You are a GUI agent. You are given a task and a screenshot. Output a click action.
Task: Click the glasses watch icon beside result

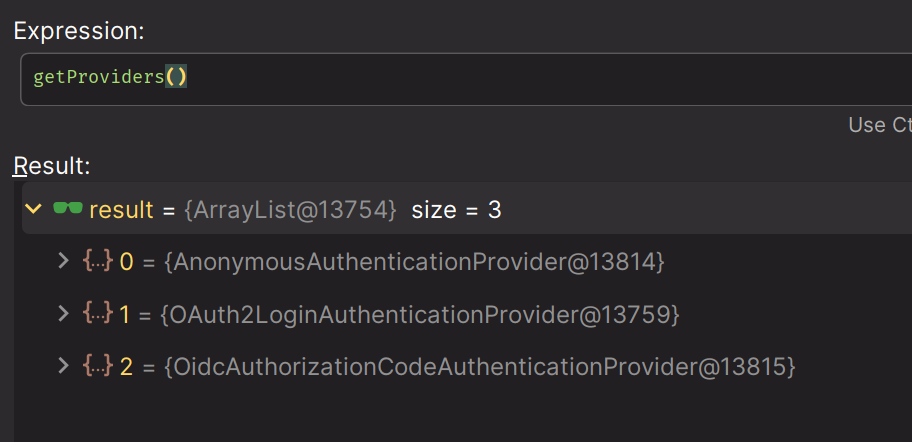(67, 209)
